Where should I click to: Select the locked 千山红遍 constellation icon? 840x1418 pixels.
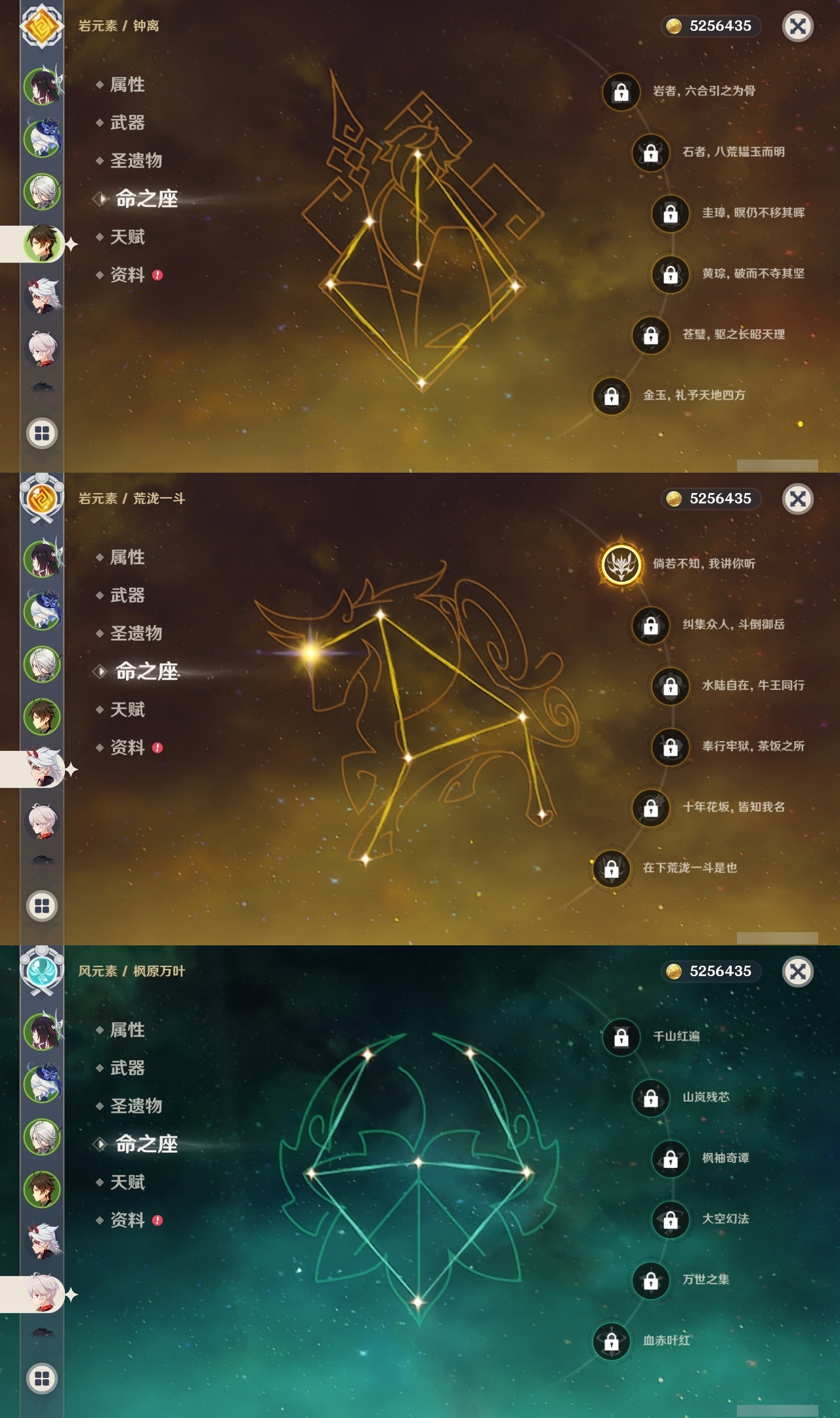[621, 1037]
